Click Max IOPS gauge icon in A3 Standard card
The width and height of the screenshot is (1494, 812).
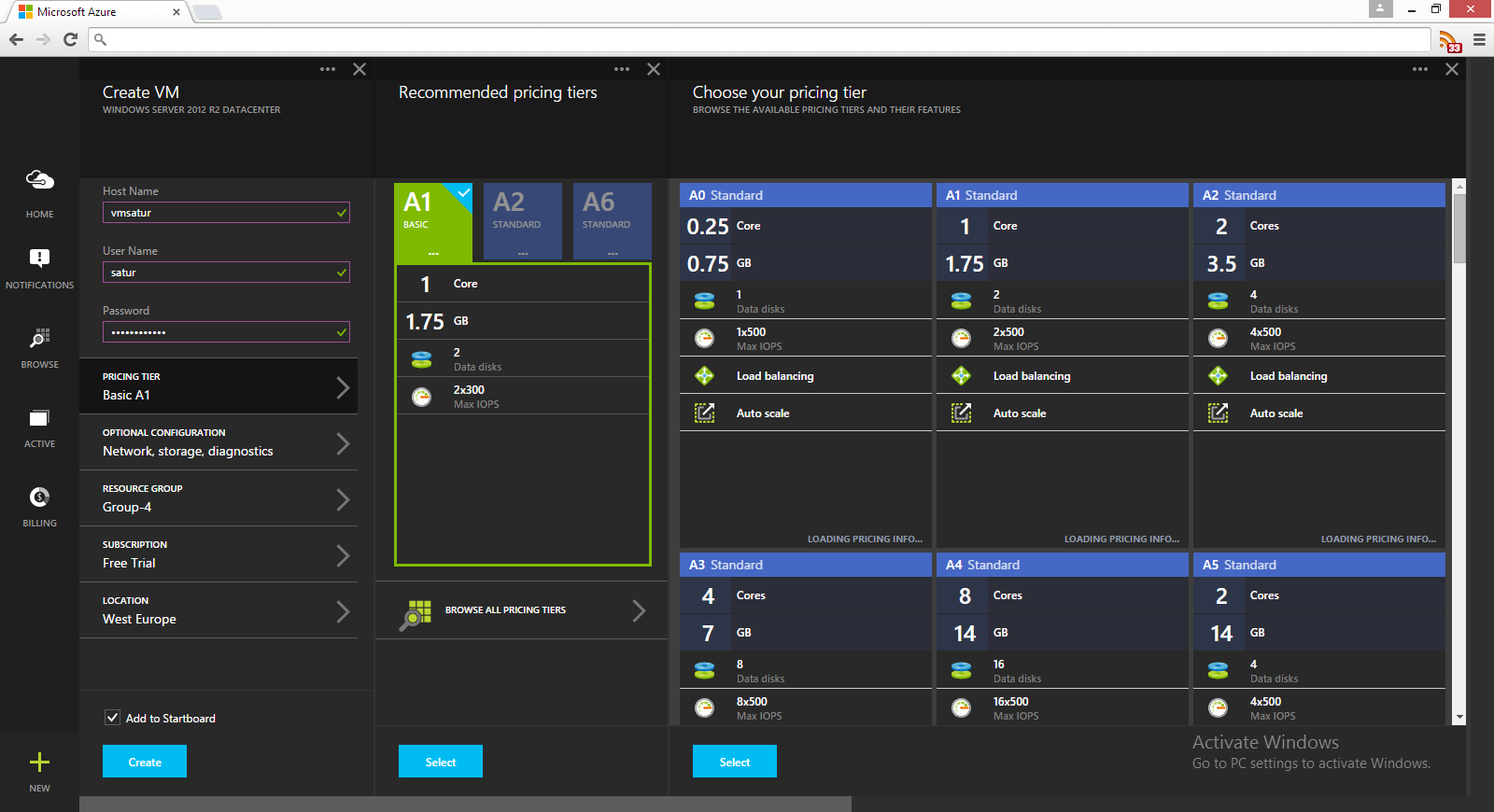[x=704, y=707]
